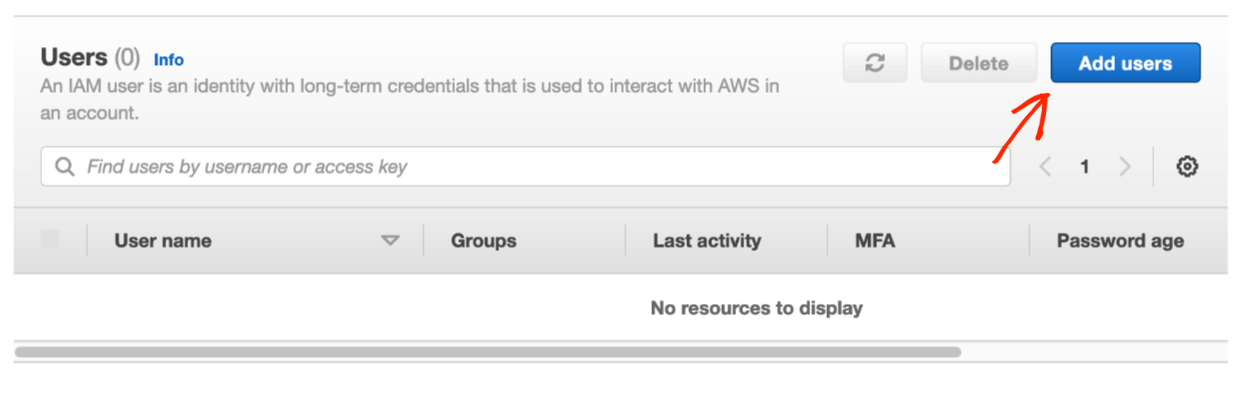Viewport: 1240px width, 400px height.
Task: Focus the Find users search field
Action: (x=526, y=167)
